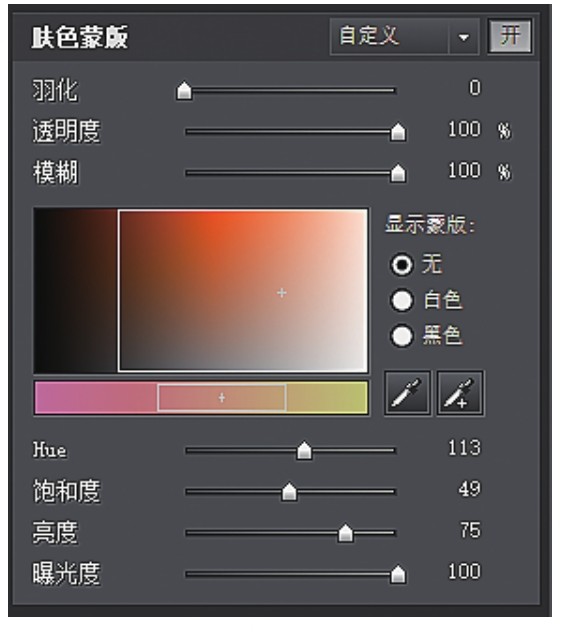Select the 无 display mask option
This screenshot has height=633, width=564.
(x=402, y=264)
